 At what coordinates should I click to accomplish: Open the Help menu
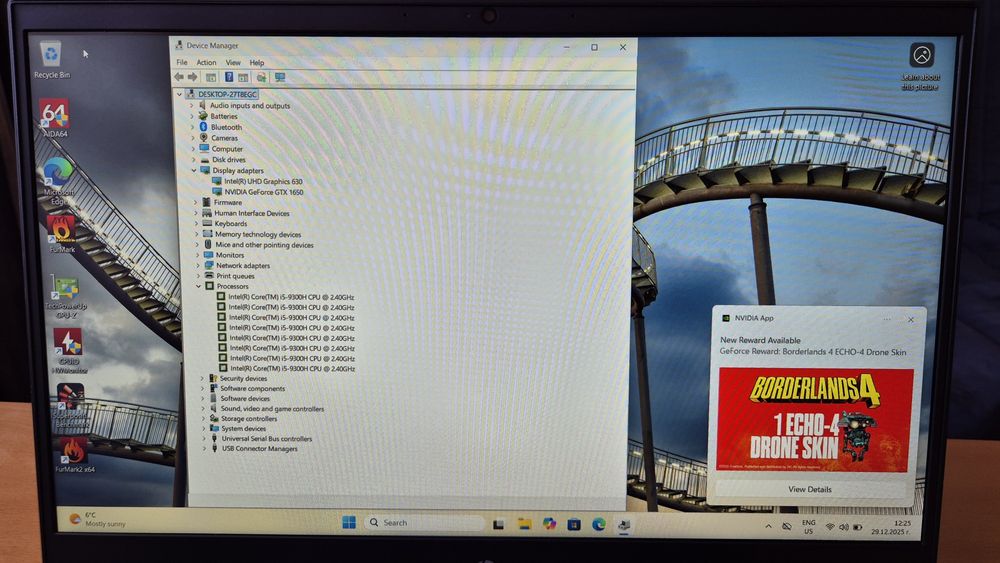(x=256, y=62)
